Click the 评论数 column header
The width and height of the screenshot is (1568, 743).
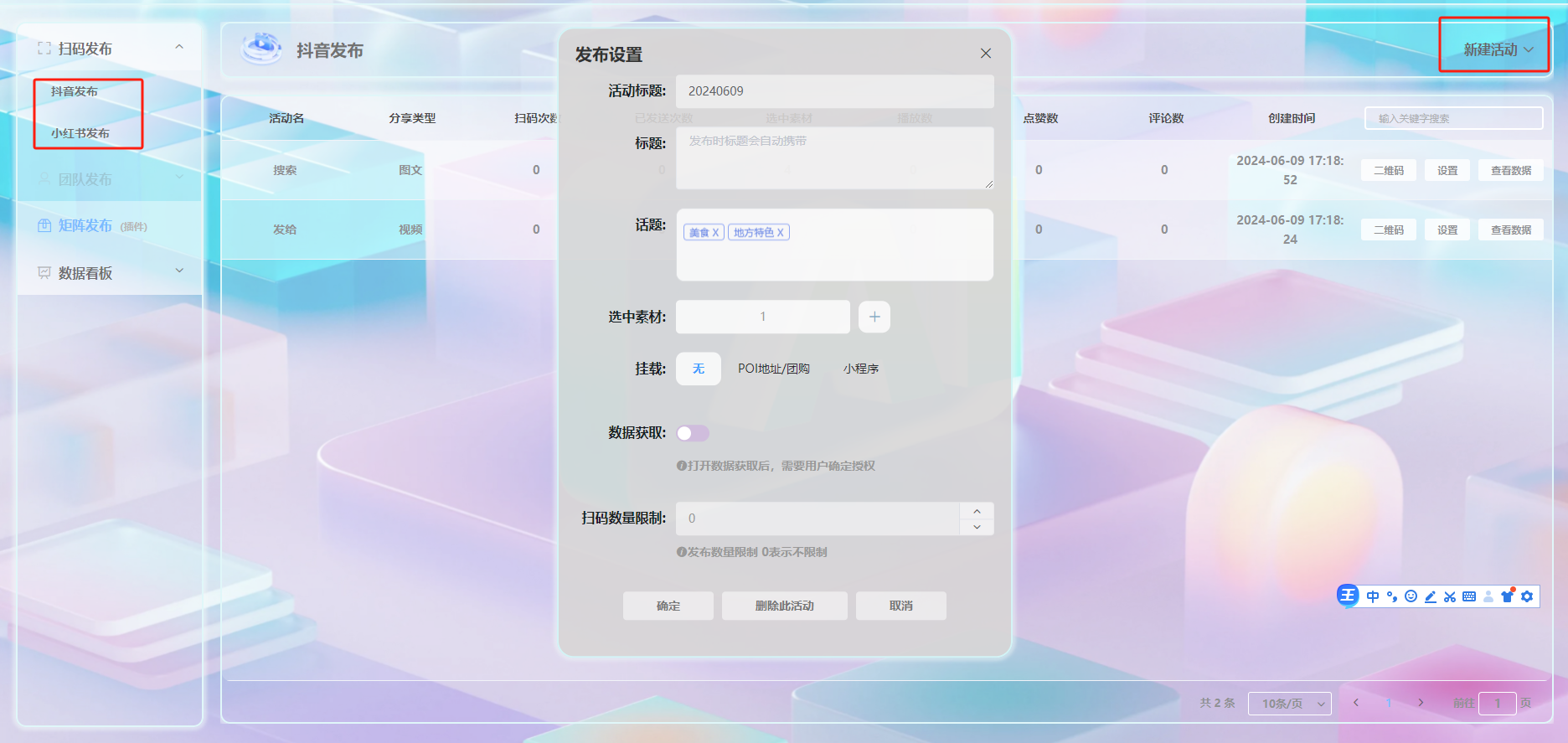(1166, 118)
